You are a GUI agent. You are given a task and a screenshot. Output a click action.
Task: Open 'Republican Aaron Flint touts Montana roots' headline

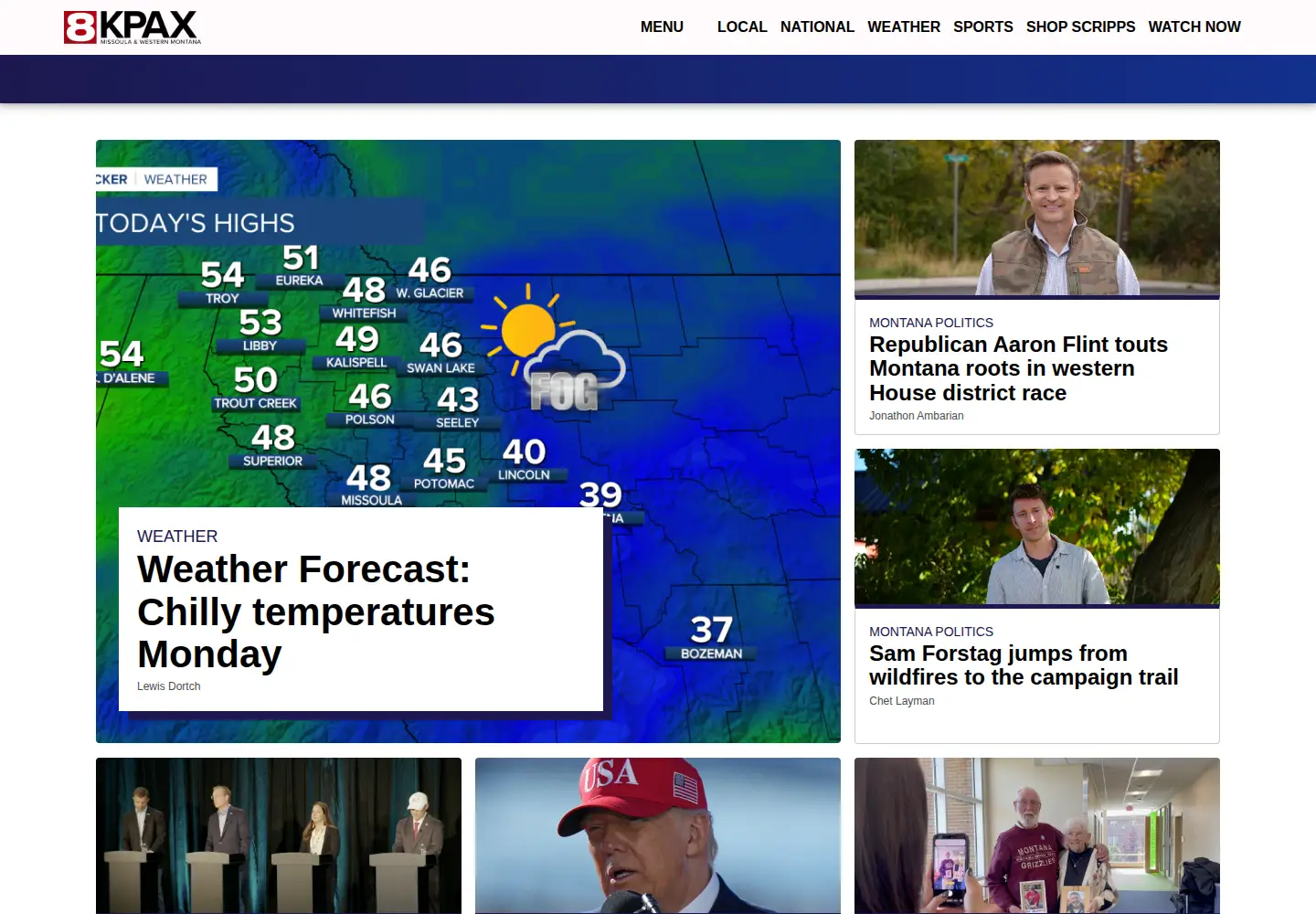click(x=1019, y=368)
